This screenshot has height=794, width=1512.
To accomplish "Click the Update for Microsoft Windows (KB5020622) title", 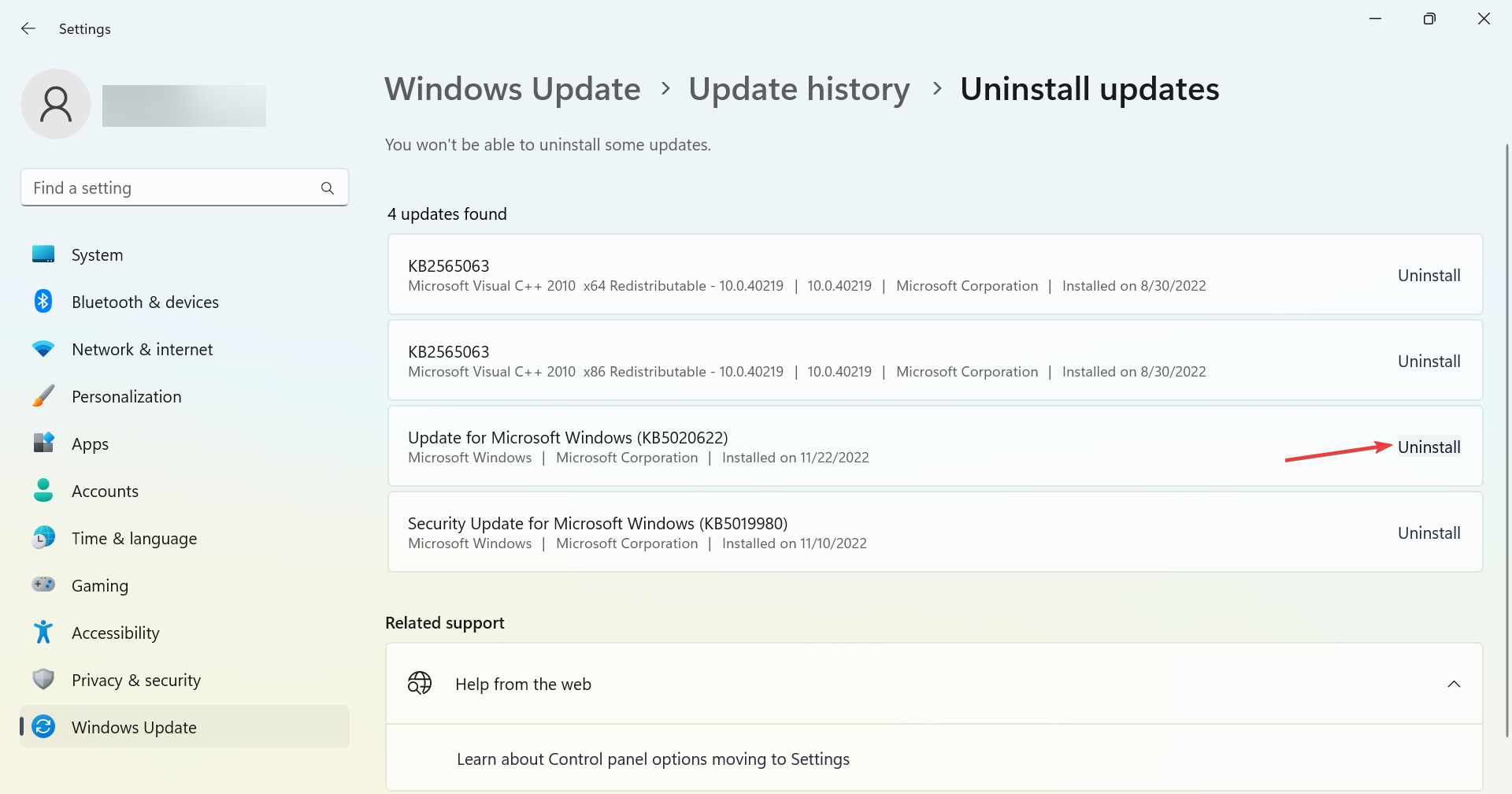I will pos(568,437).
